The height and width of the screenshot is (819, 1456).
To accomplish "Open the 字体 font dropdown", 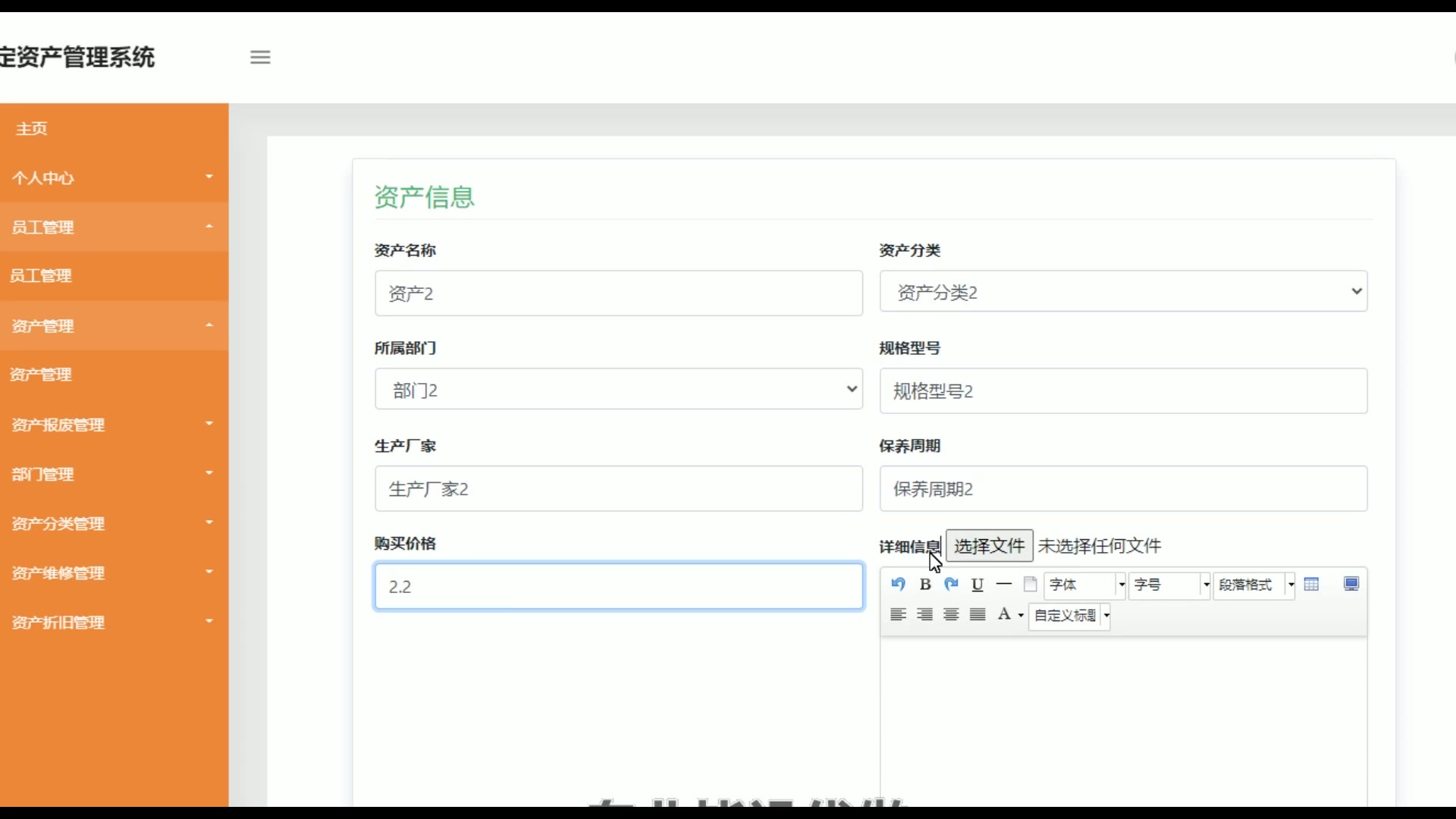I will pyautogui.click(x=1084, y=585).
